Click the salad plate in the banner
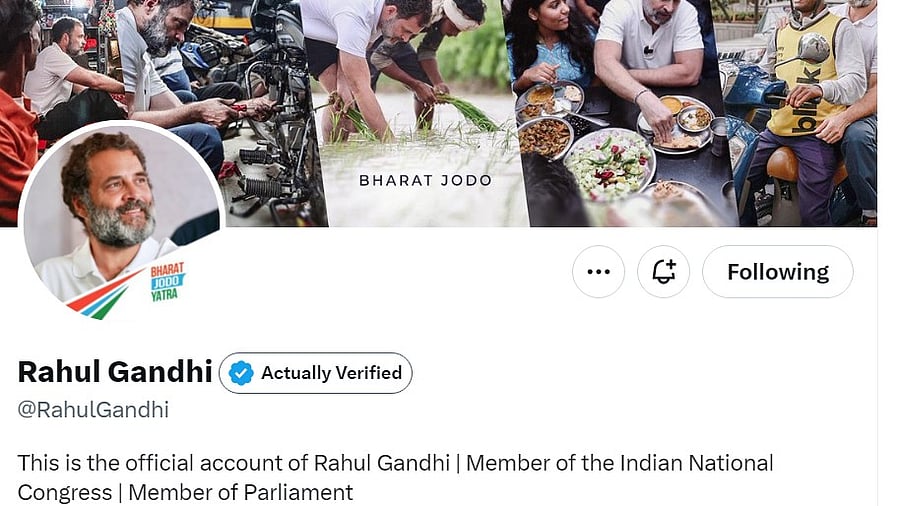The height and width of the screenshot is (506, 900). tap(608, 164)
